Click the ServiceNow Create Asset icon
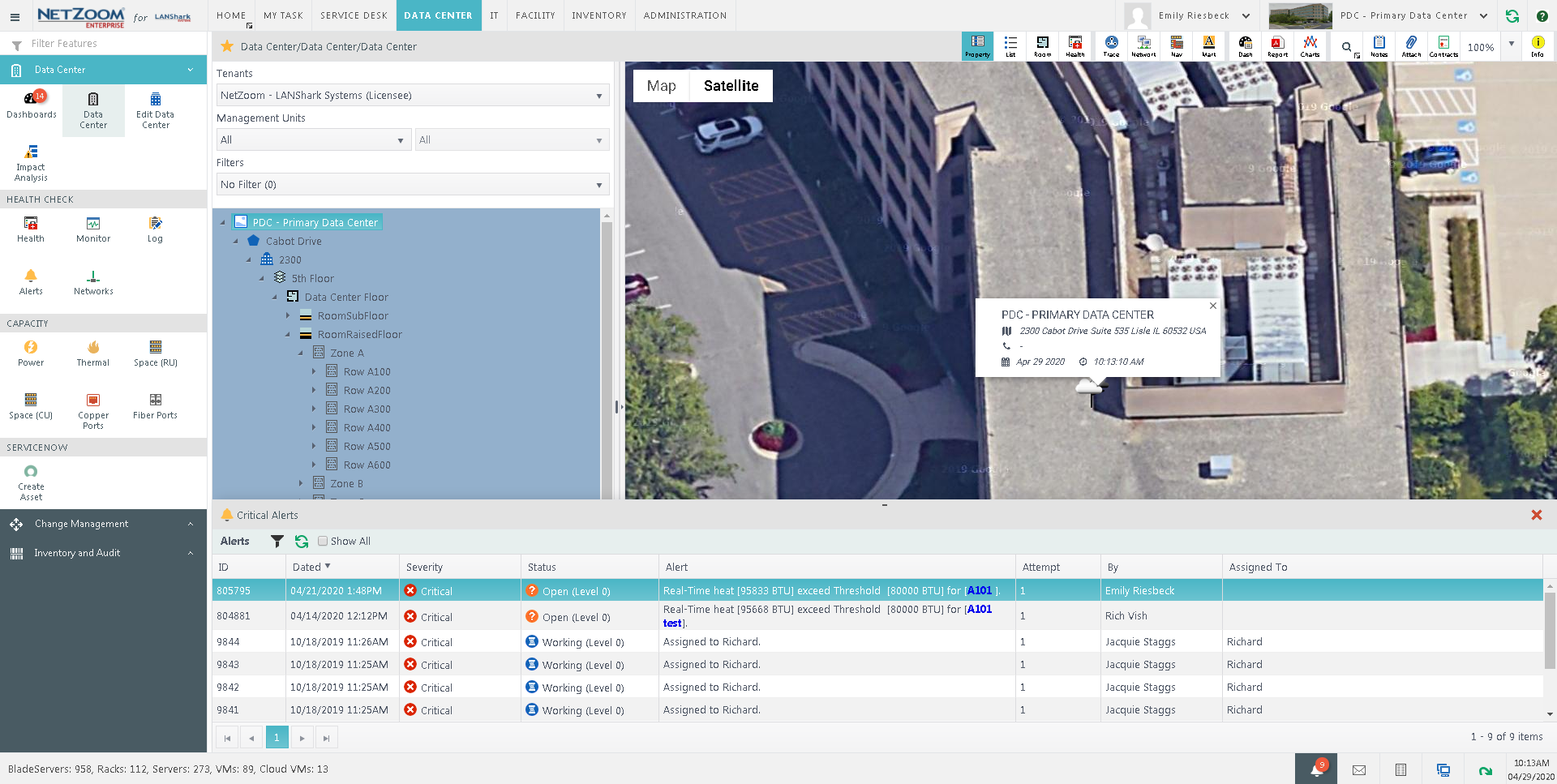Viewport: 1557px width, 784px height. (31, 482)
